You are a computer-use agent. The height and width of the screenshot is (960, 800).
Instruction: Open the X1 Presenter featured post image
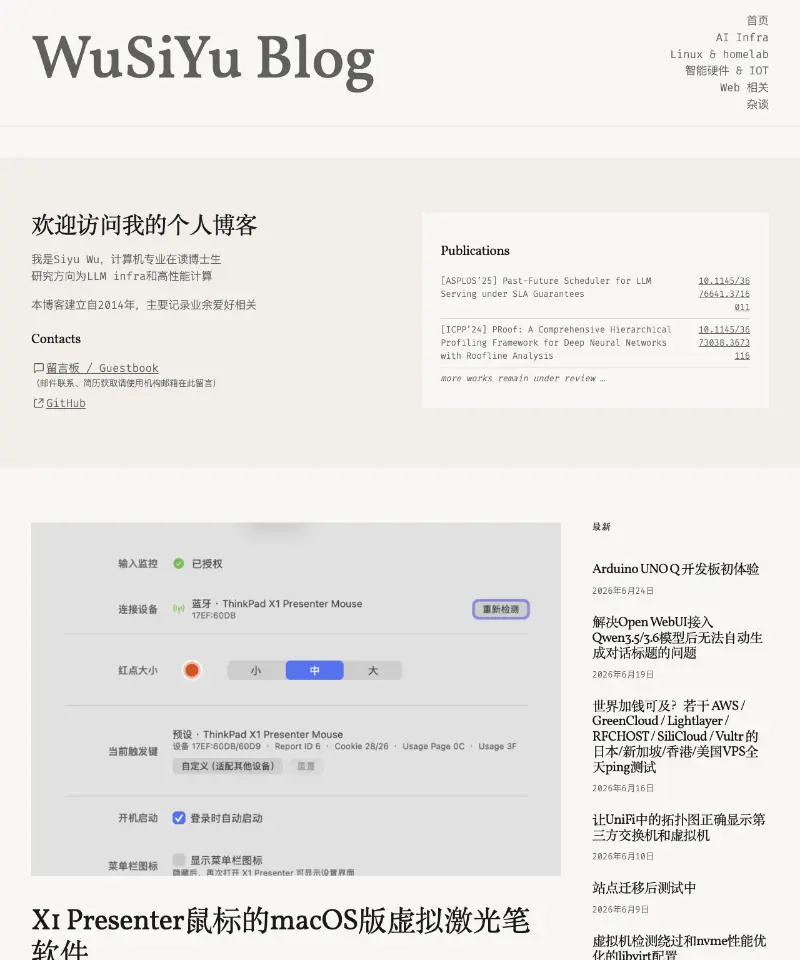(x=296, y=699)
